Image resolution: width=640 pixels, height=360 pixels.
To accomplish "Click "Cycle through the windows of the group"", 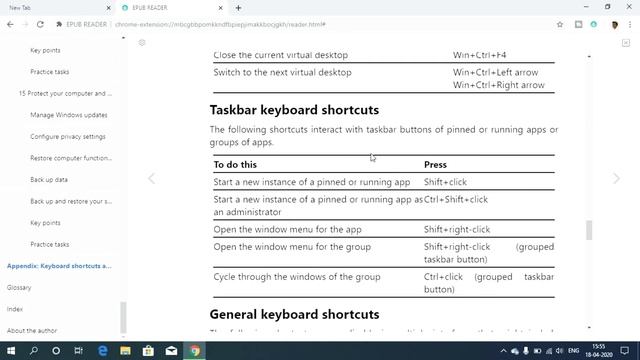I will coord(297,277).
